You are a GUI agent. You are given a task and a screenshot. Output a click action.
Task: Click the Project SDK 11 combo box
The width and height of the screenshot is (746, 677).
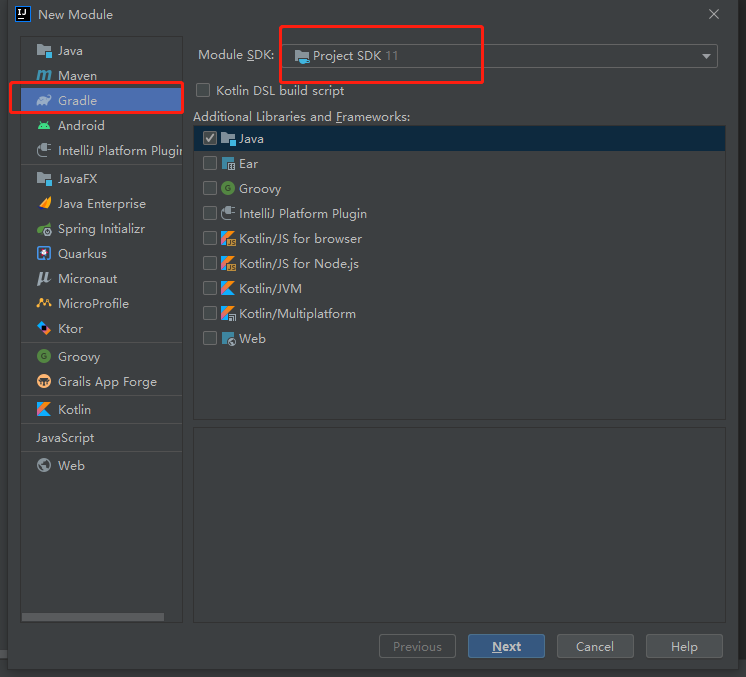tap(500, 56)
